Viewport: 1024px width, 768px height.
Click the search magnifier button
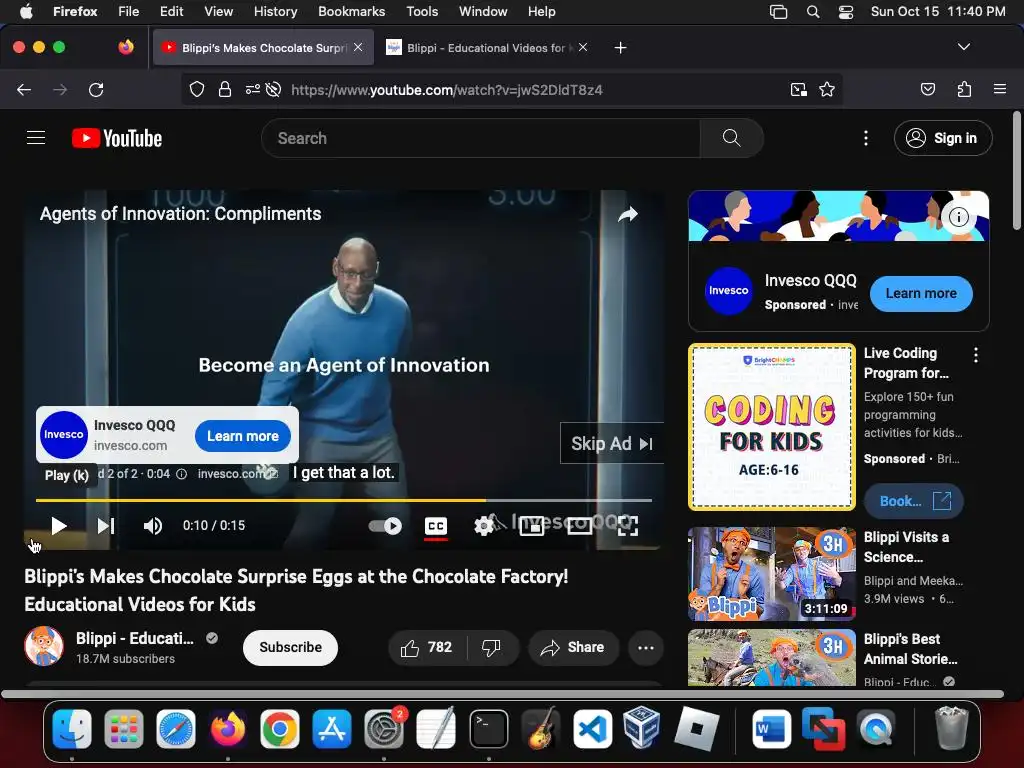731,138
